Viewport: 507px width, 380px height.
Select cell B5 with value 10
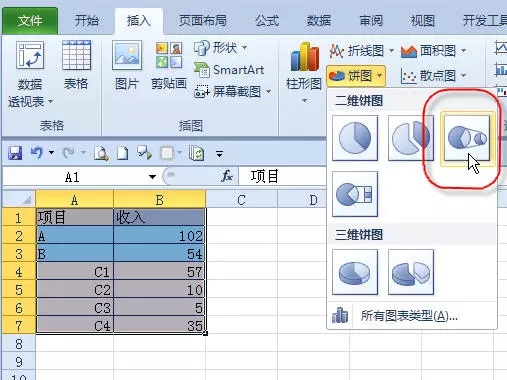(159, 289)
